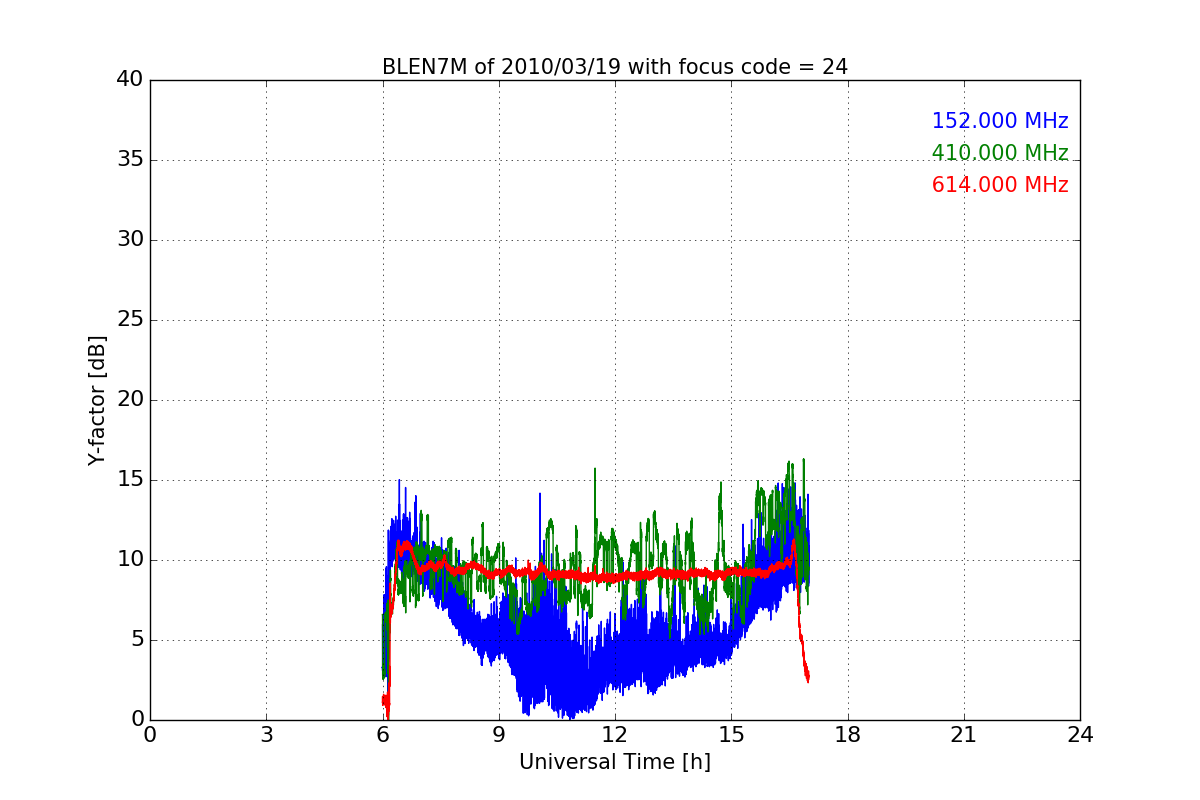Click the x-axis tick label 24

[1080, 735]
